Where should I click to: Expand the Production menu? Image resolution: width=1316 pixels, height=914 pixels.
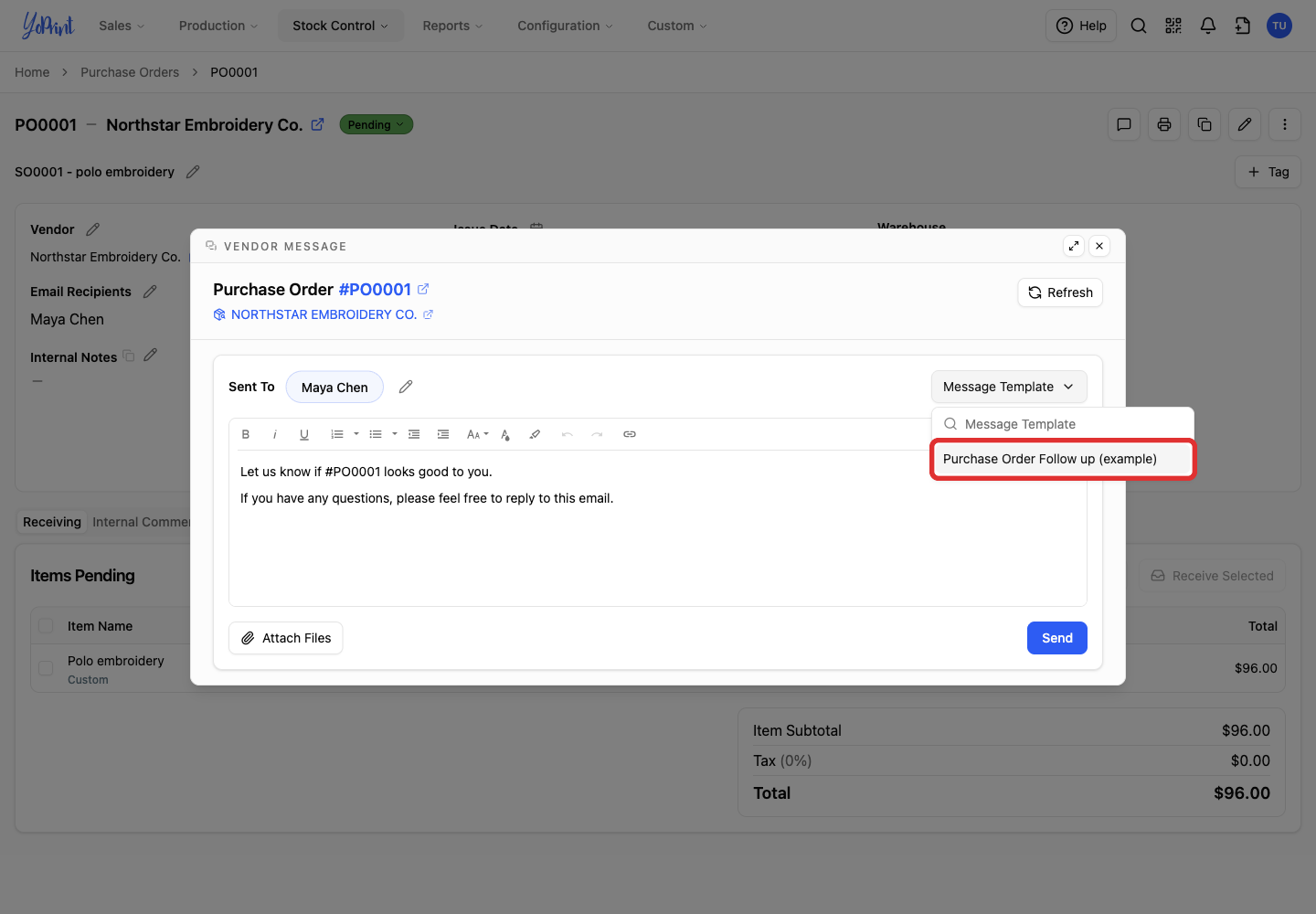point(218,26)
